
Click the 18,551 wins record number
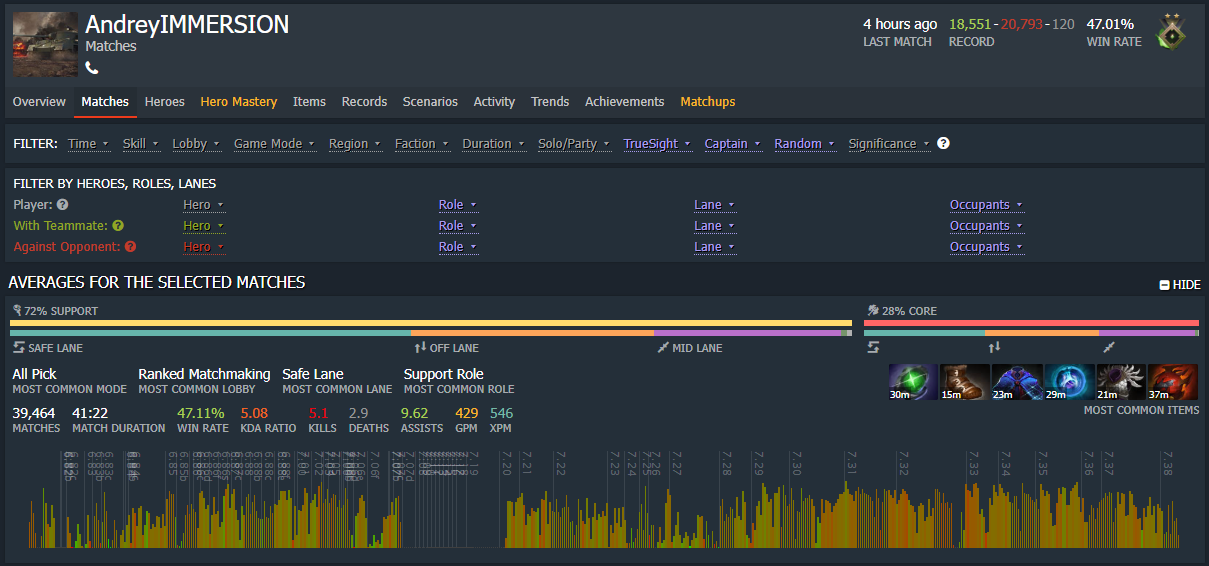click(971, 24)
